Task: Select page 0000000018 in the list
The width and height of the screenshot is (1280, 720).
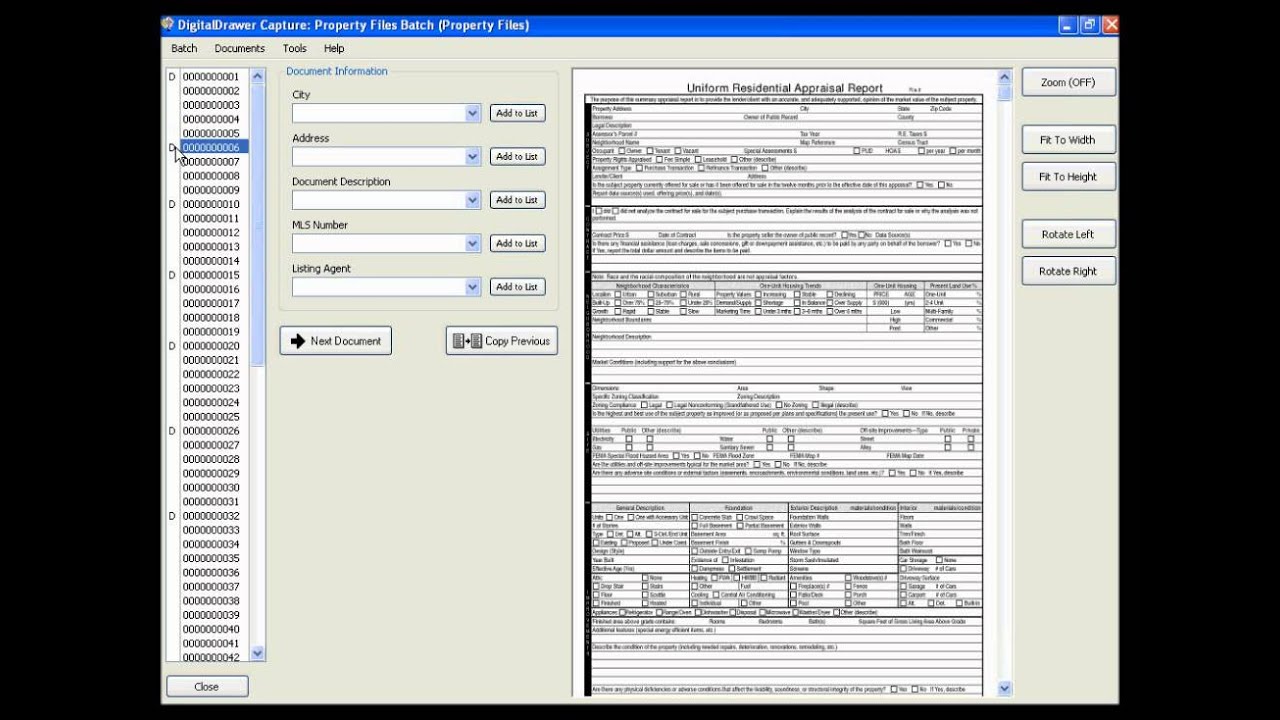Action: 211,317
